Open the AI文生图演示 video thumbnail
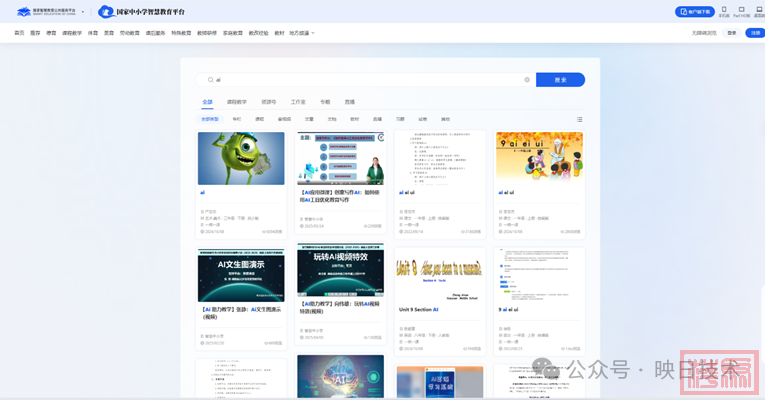This screenshot has width=765, height=400. click(x=241, y=275)
